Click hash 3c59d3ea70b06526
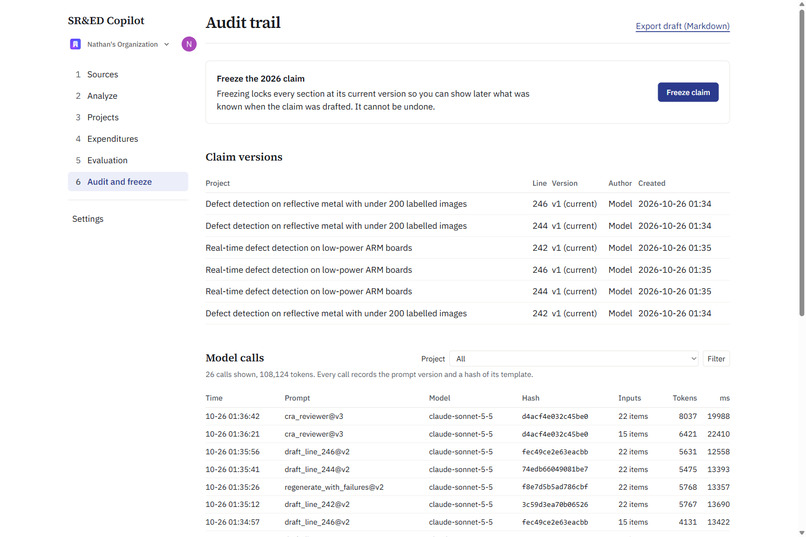806x537 pixels. (x=555, y=505)
